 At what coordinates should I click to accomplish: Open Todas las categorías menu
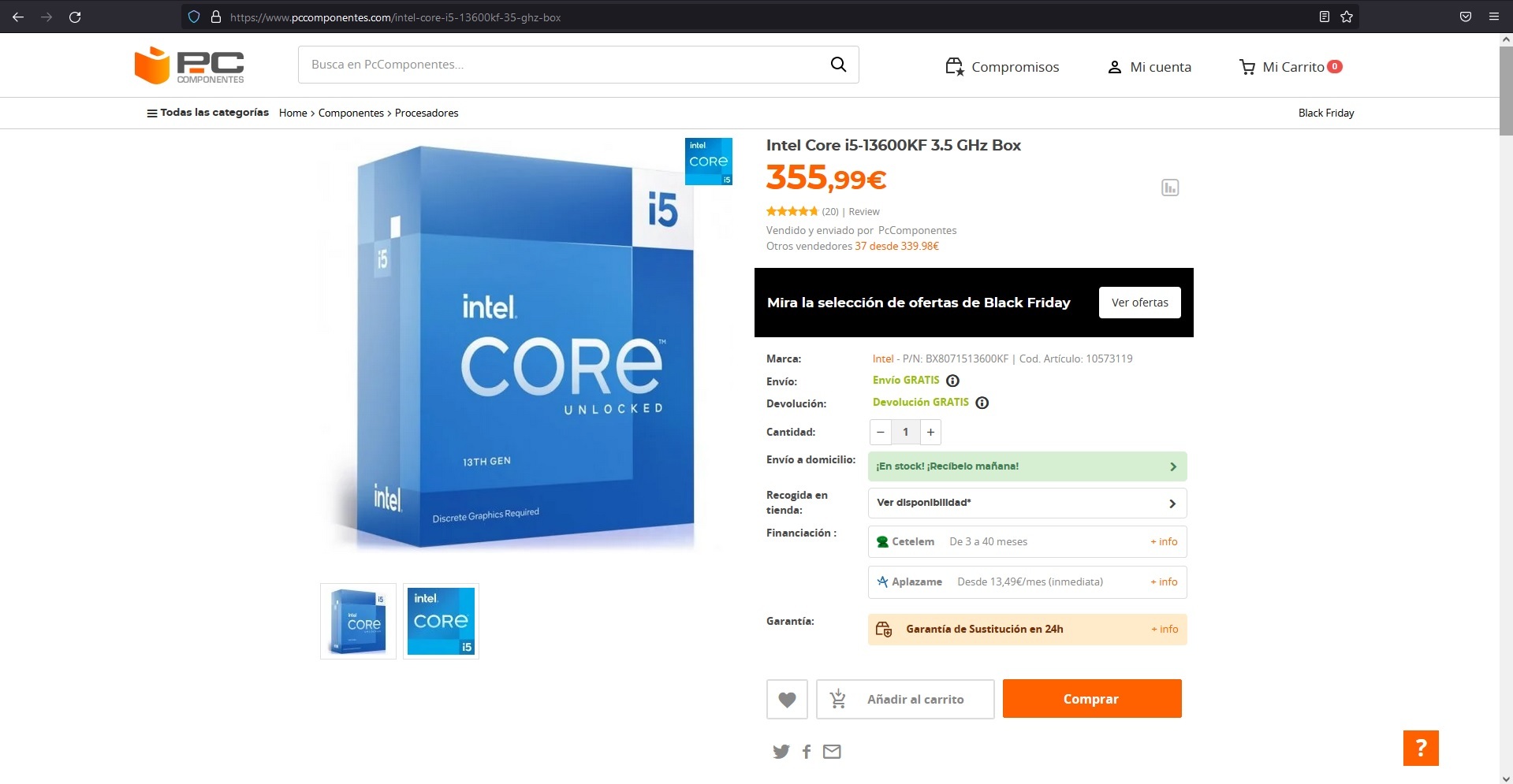tap(207, 113)
